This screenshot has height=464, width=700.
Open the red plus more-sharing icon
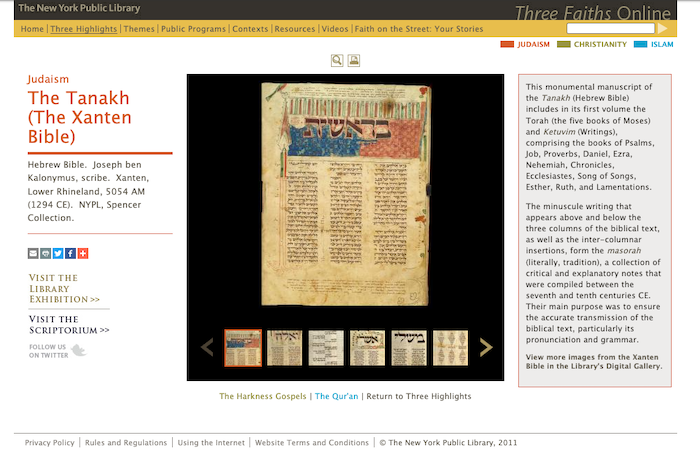(83, 254)
